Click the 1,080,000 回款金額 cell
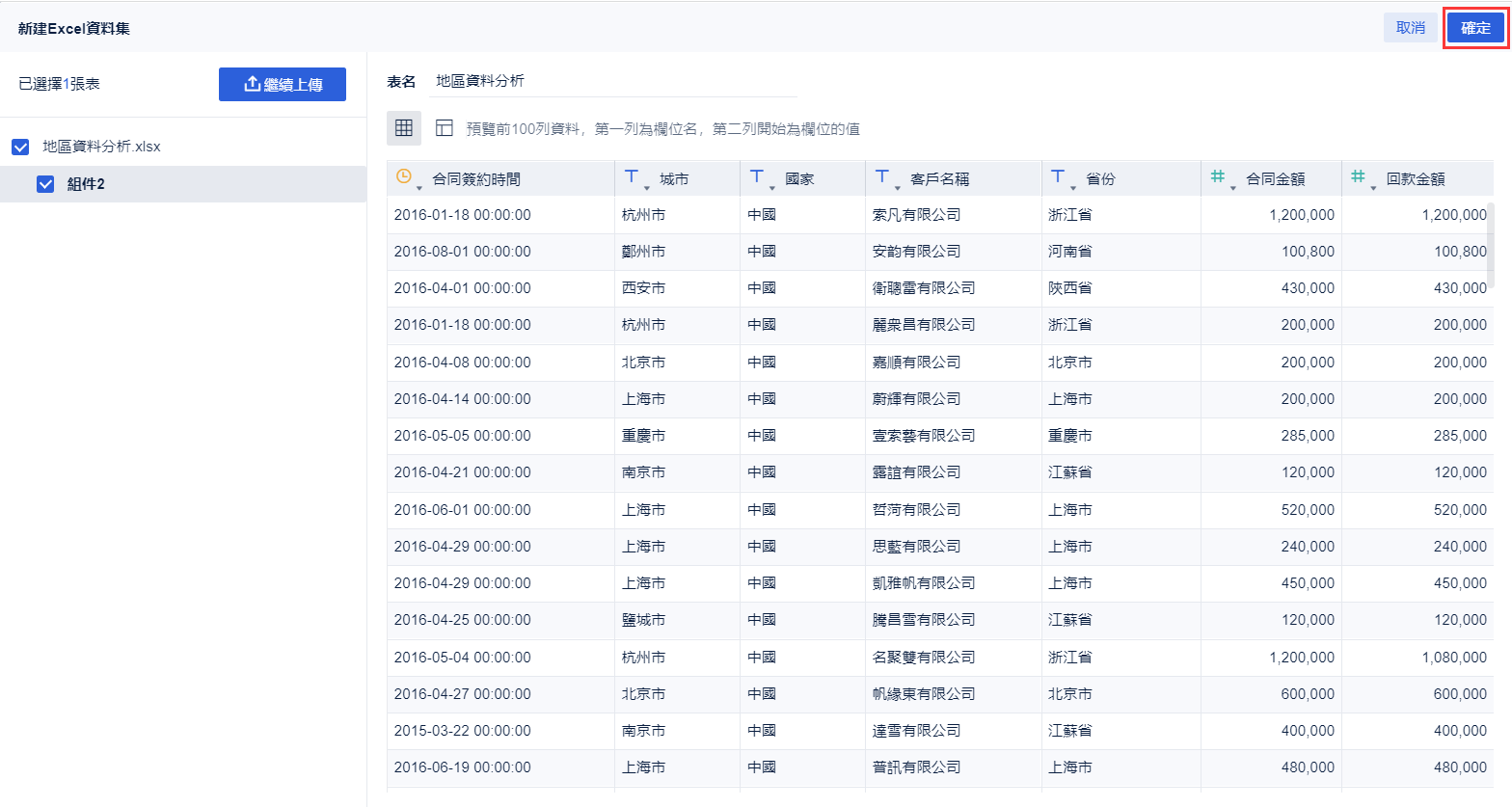1512x807 pixels. (x=1417, y=658)
